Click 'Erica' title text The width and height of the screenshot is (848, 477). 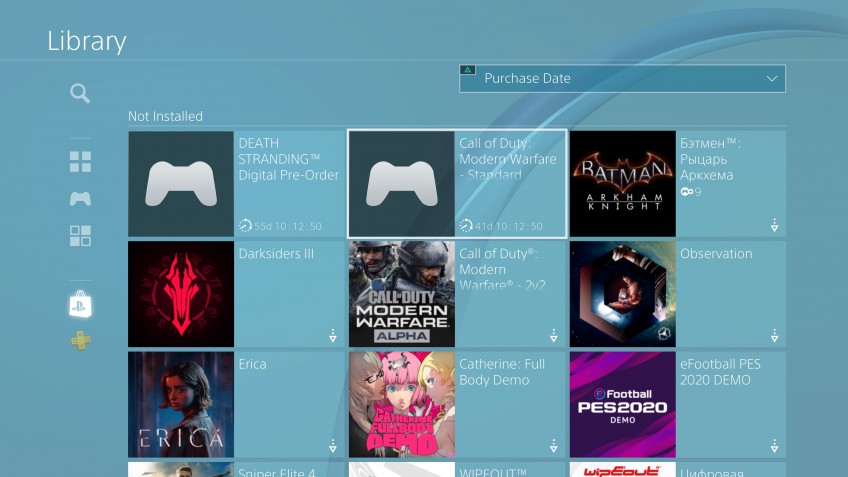(x=253, y=364)
